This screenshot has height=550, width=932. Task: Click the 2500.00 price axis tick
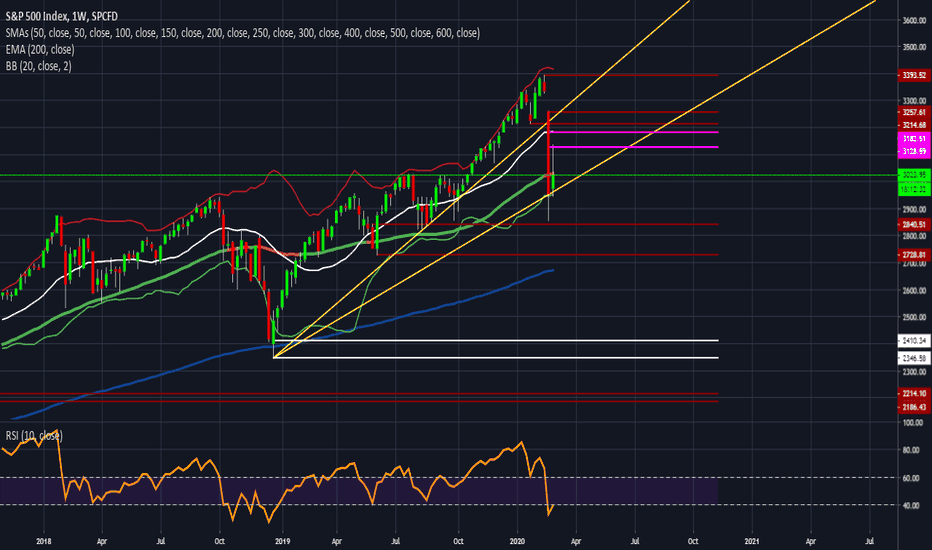coord(914,318)
